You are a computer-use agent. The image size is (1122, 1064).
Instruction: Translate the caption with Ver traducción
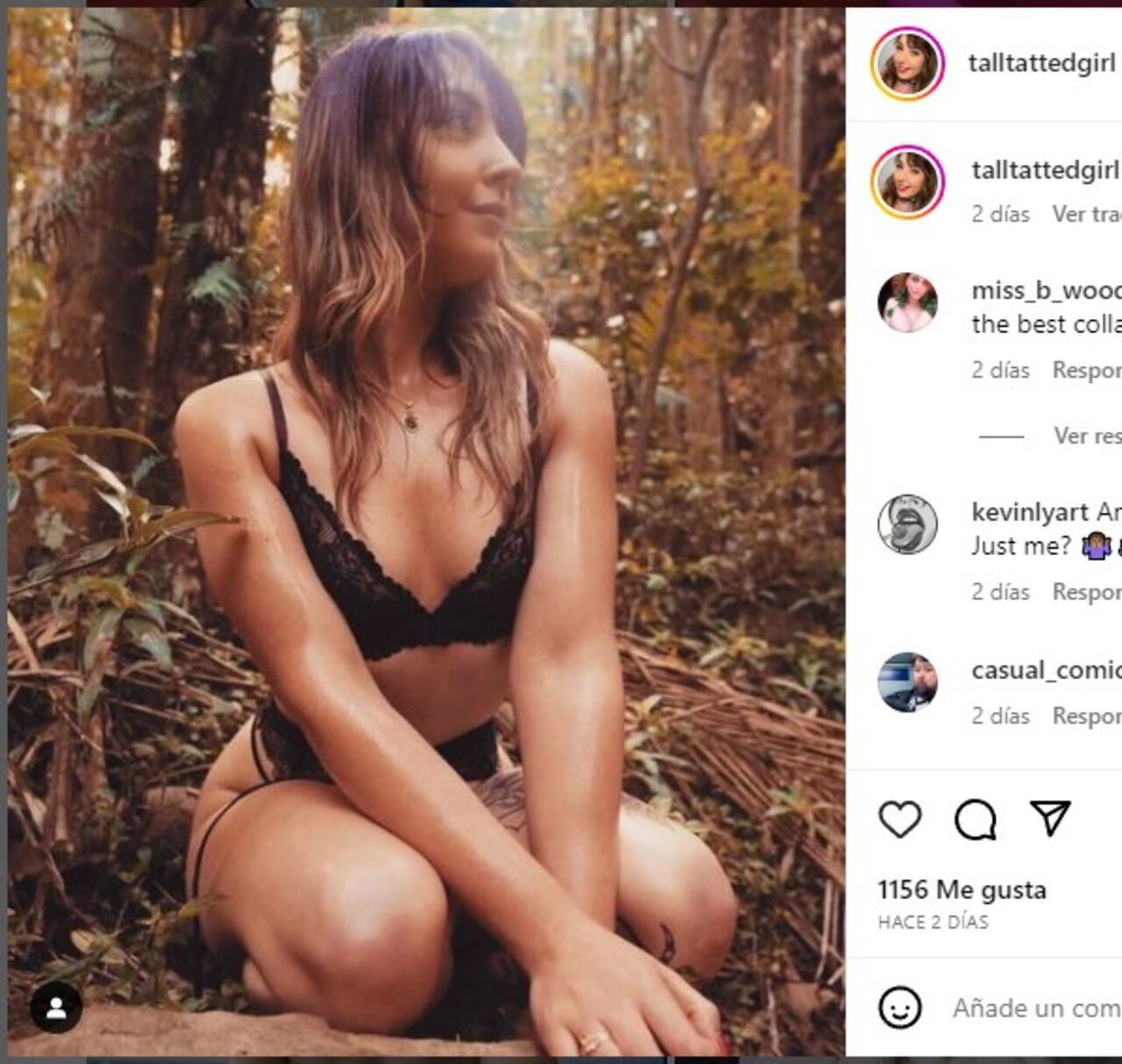click(x=1086, y=214)
